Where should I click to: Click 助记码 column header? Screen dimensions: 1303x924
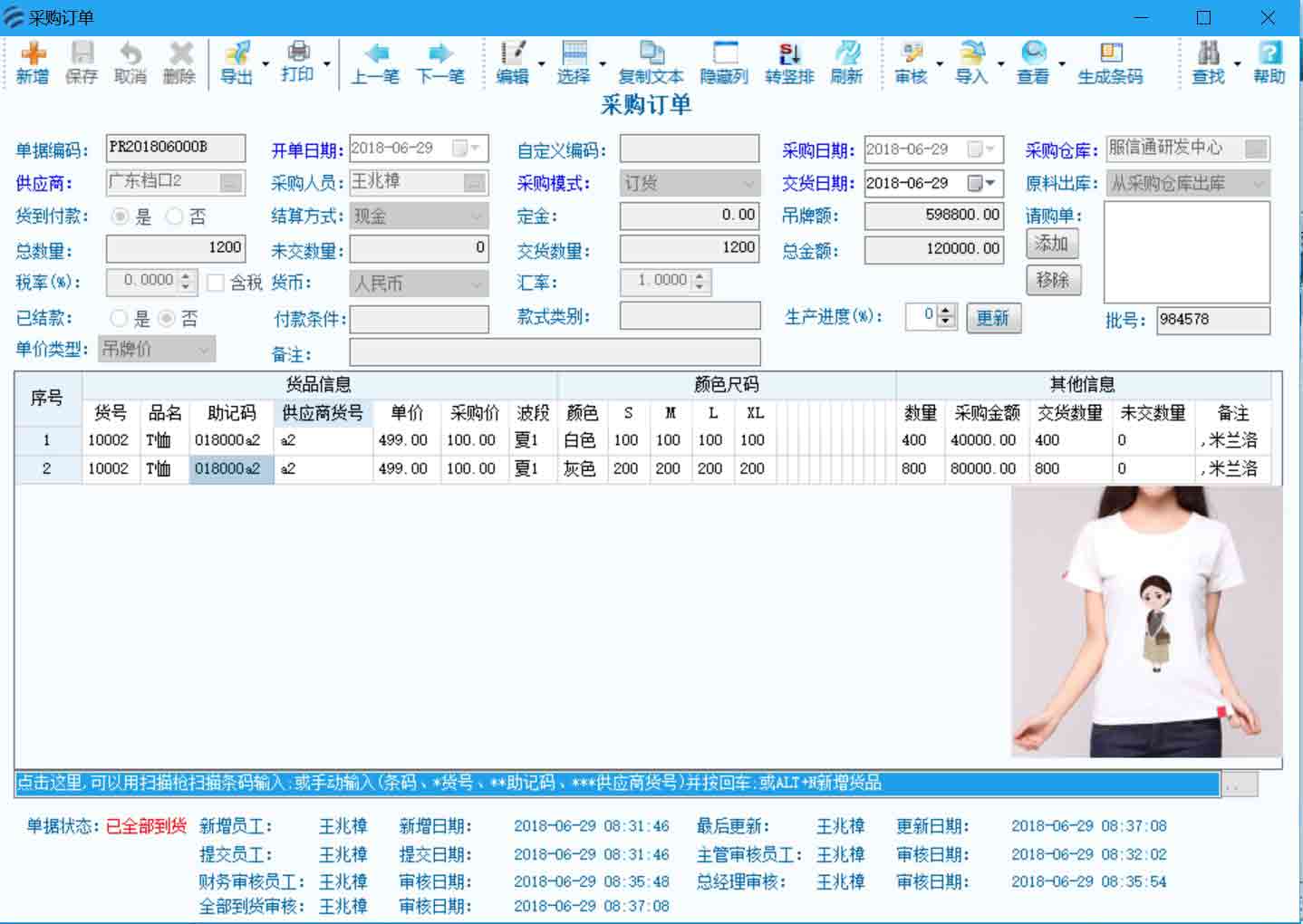point(232,413)
